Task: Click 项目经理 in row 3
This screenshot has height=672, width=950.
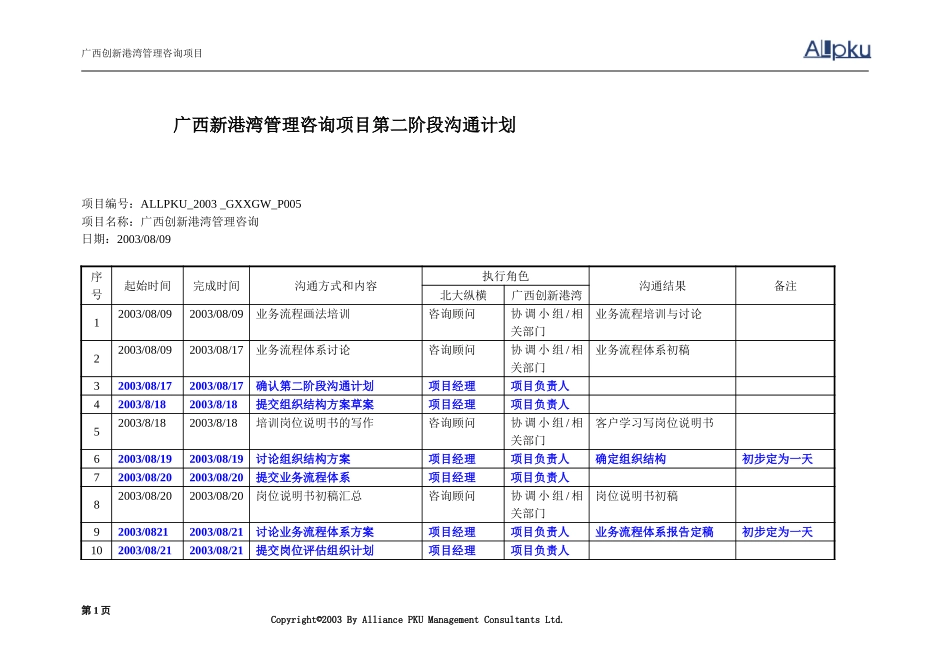Action: pos(451,386)
